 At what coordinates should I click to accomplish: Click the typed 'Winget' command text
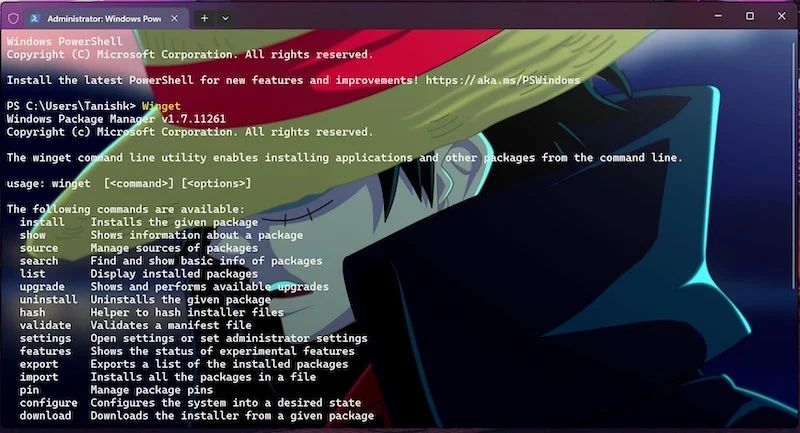(161, 106)
